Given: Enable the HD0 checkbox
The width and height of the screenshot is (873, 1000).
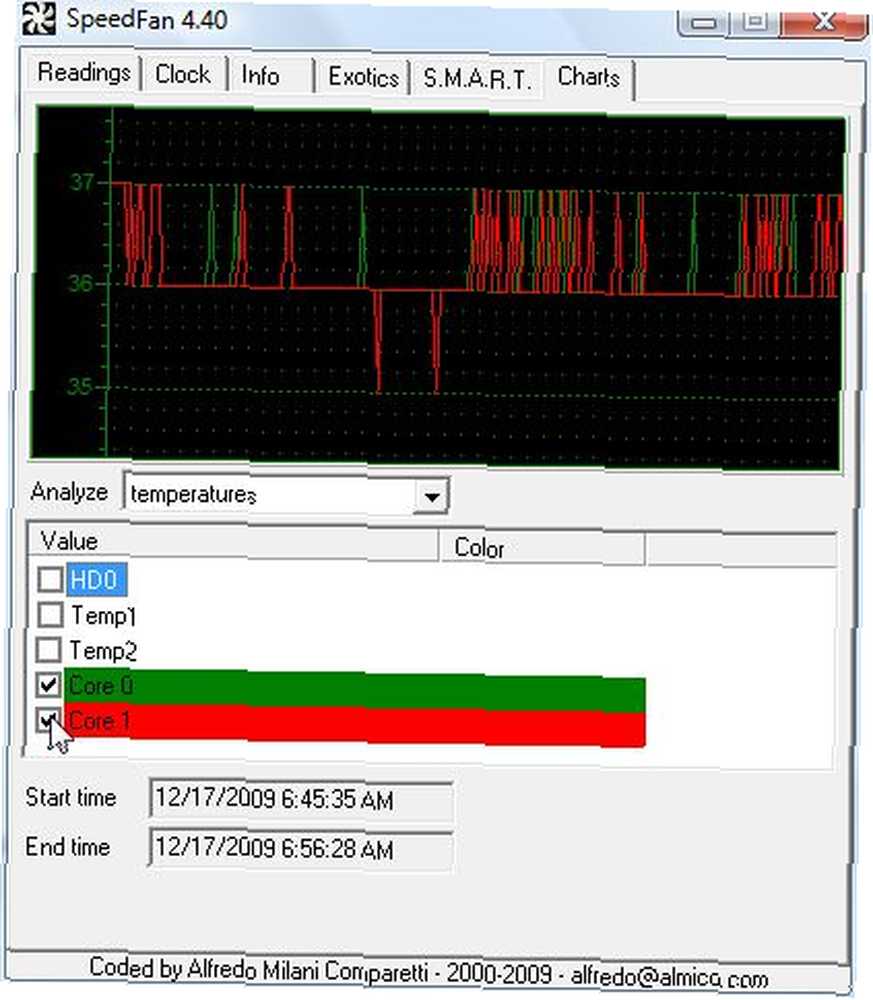Looking at the screenshot, I should click(50, 580).
